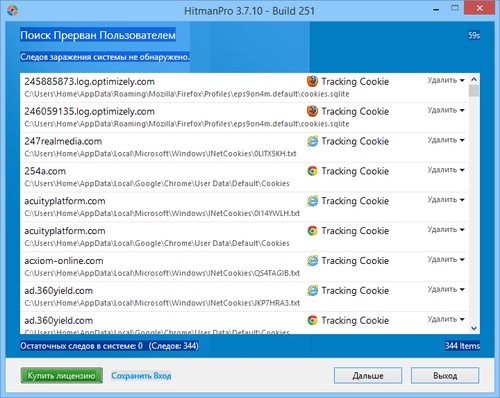Click the Купить лицензию button
This screenshot has height=398, width=500.
tap(62, 376)
